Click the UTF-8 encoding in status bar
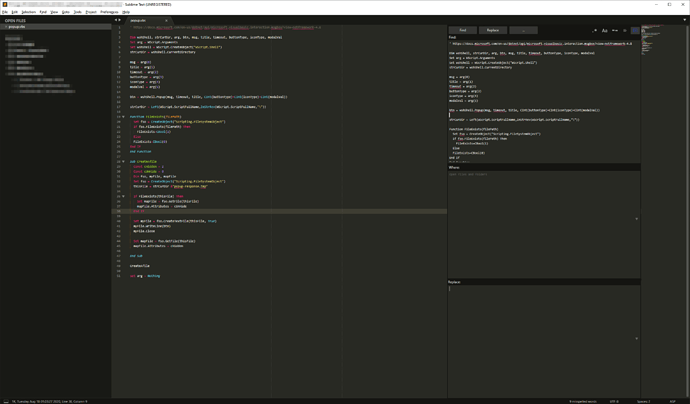The width and height of the screenshot is (690, 404). point(614,401)
